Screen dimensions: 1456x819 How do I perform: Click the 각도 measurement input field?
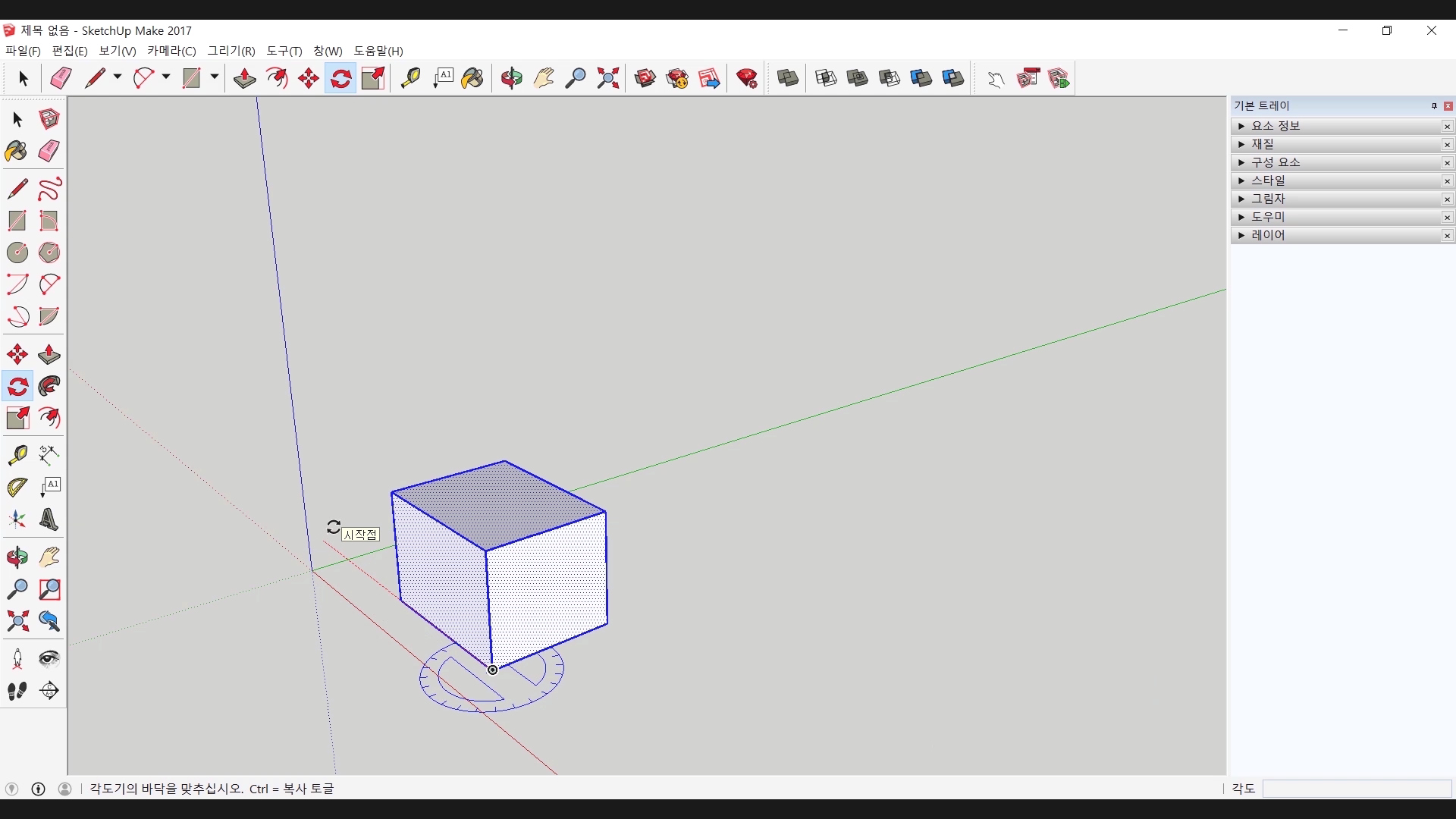[1356, 789]
